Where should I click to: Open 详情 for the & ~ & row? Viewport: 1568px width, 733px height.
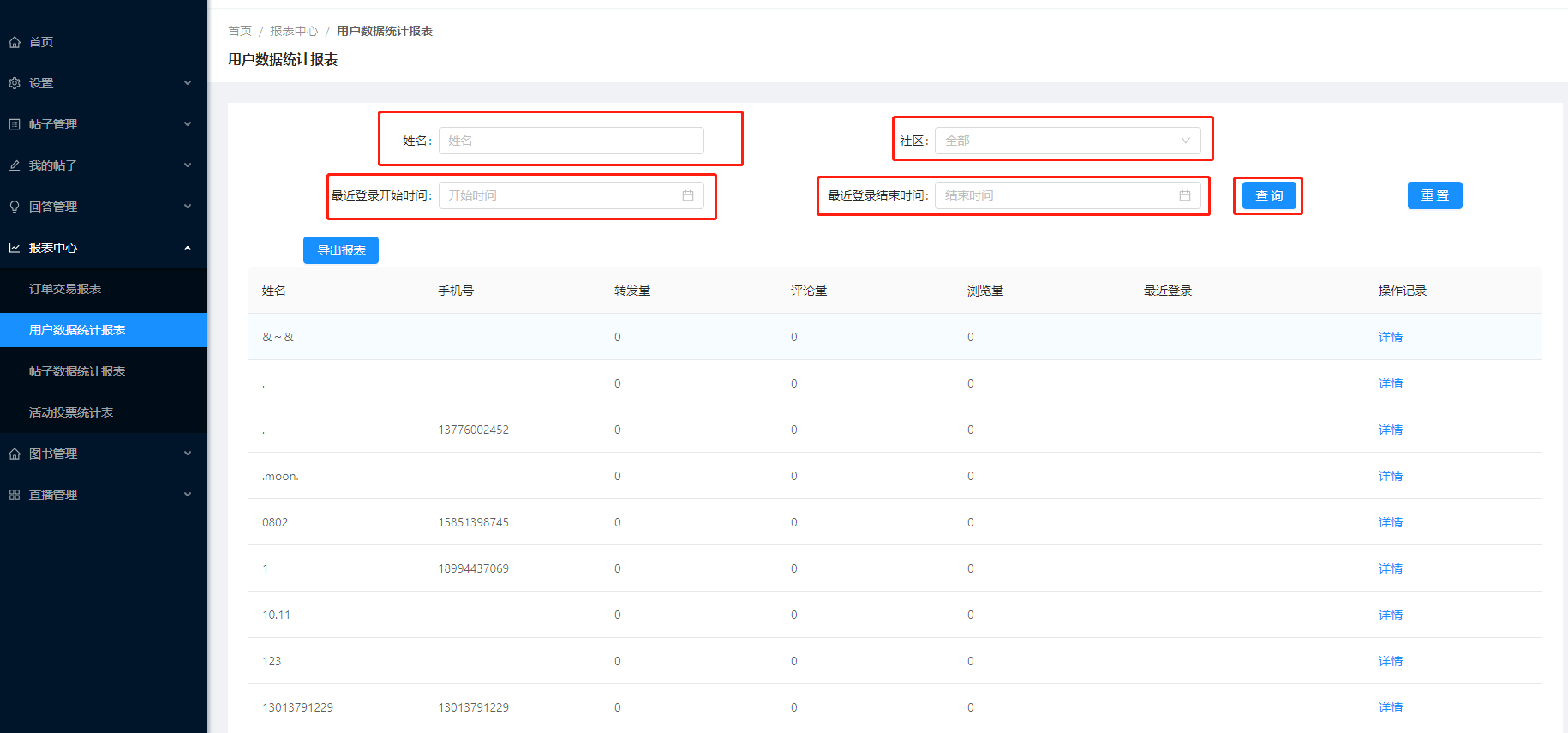1391,337
